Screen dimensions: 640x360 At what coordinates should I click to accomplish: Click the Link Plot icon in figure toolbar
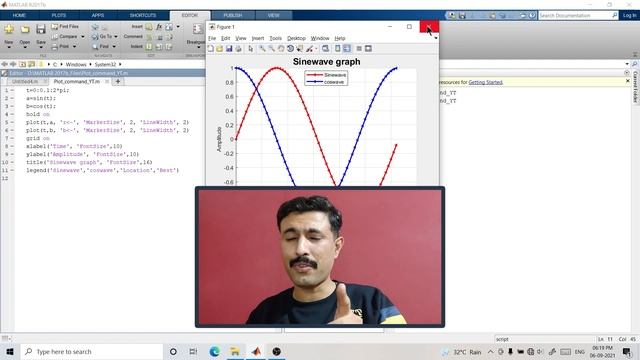[325, 49]
